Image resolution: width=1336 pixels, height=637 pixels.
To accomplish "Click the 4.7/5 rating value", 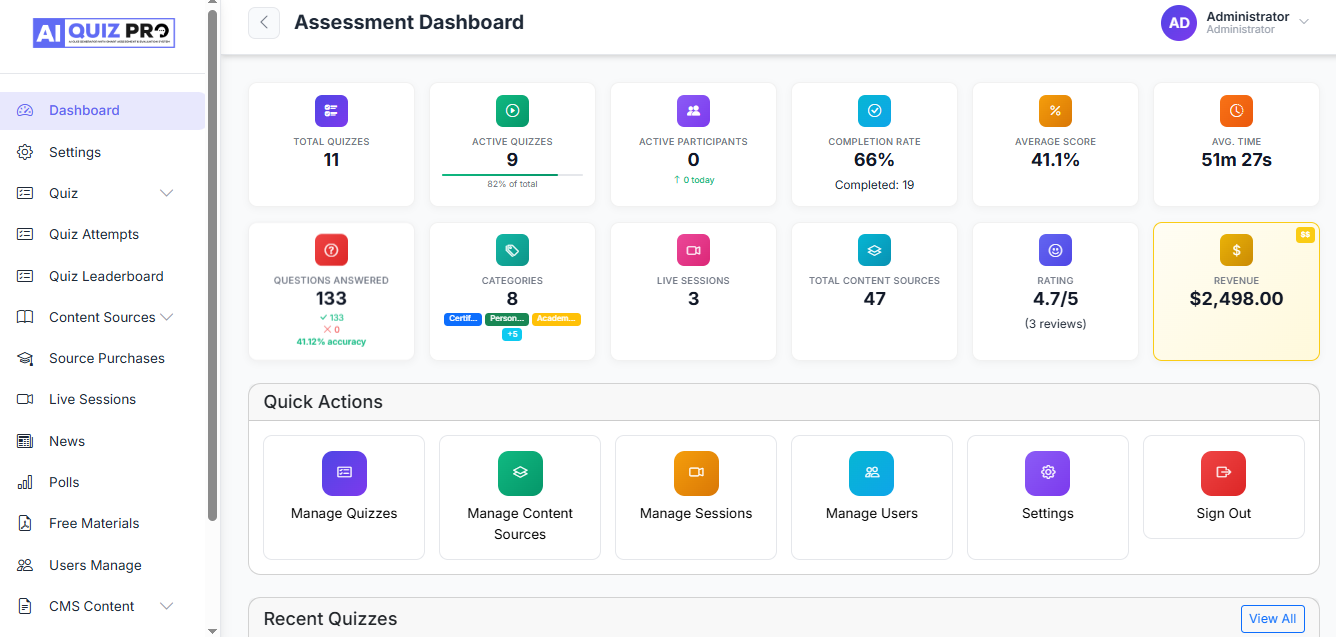I will (1055, 298).
